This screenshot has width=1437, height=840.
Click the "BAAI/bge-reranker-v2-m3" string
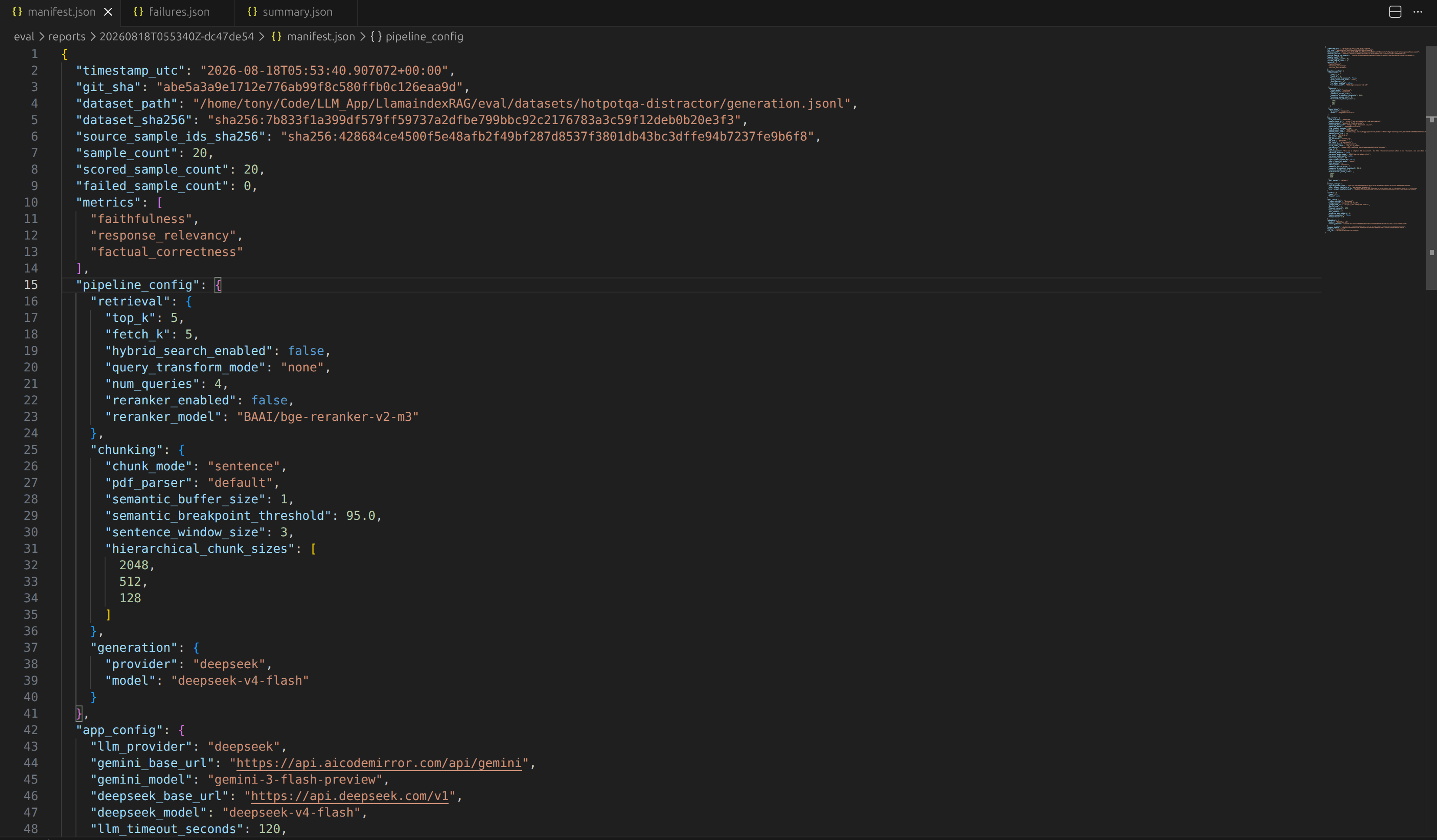[328, 417]
